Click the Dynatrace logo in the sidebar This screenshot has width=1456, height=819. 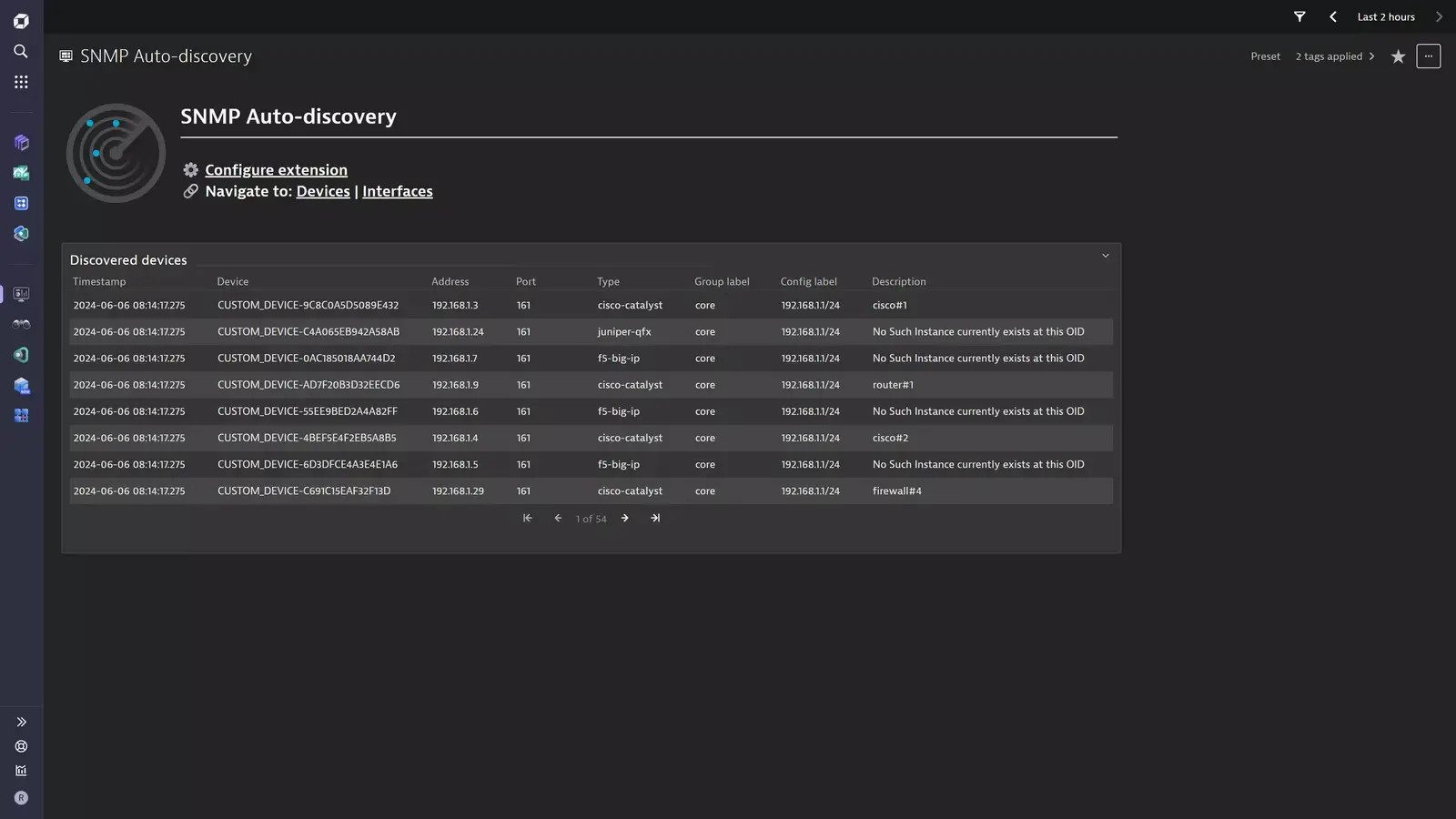(x=20, y=20)
